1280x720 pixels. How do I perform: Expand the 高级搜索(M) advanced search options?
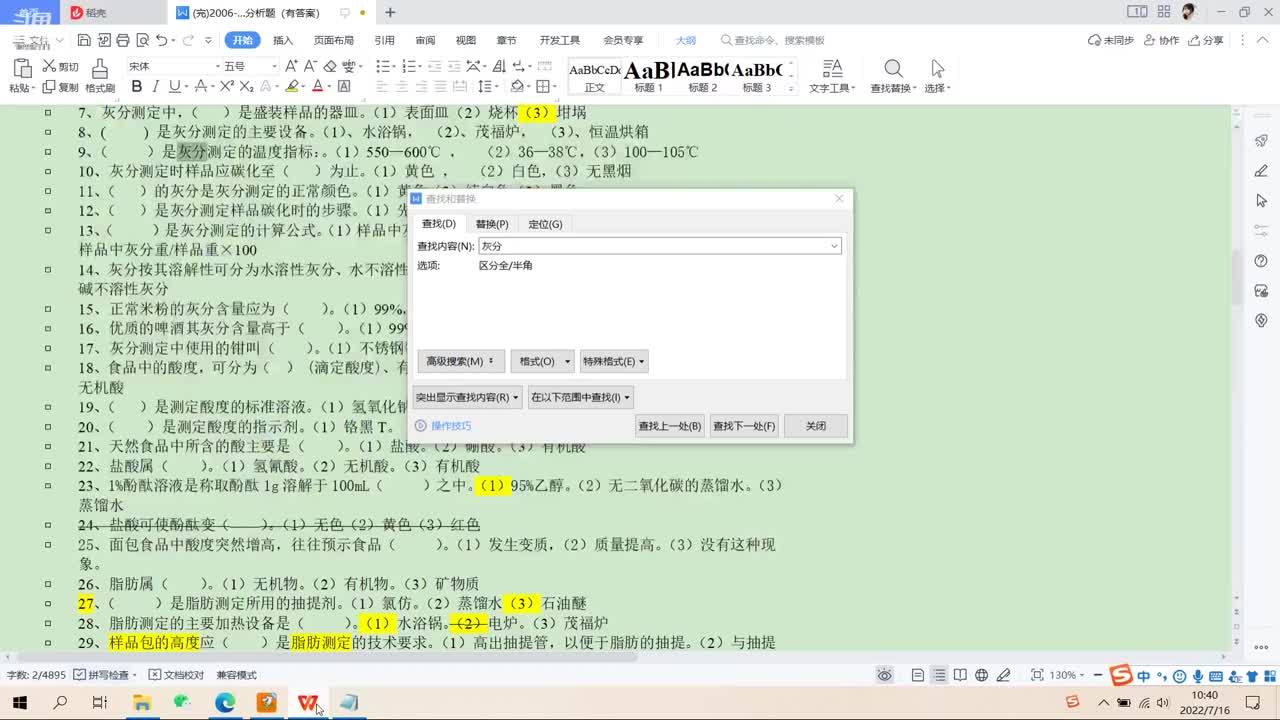(x=460, y=361)
